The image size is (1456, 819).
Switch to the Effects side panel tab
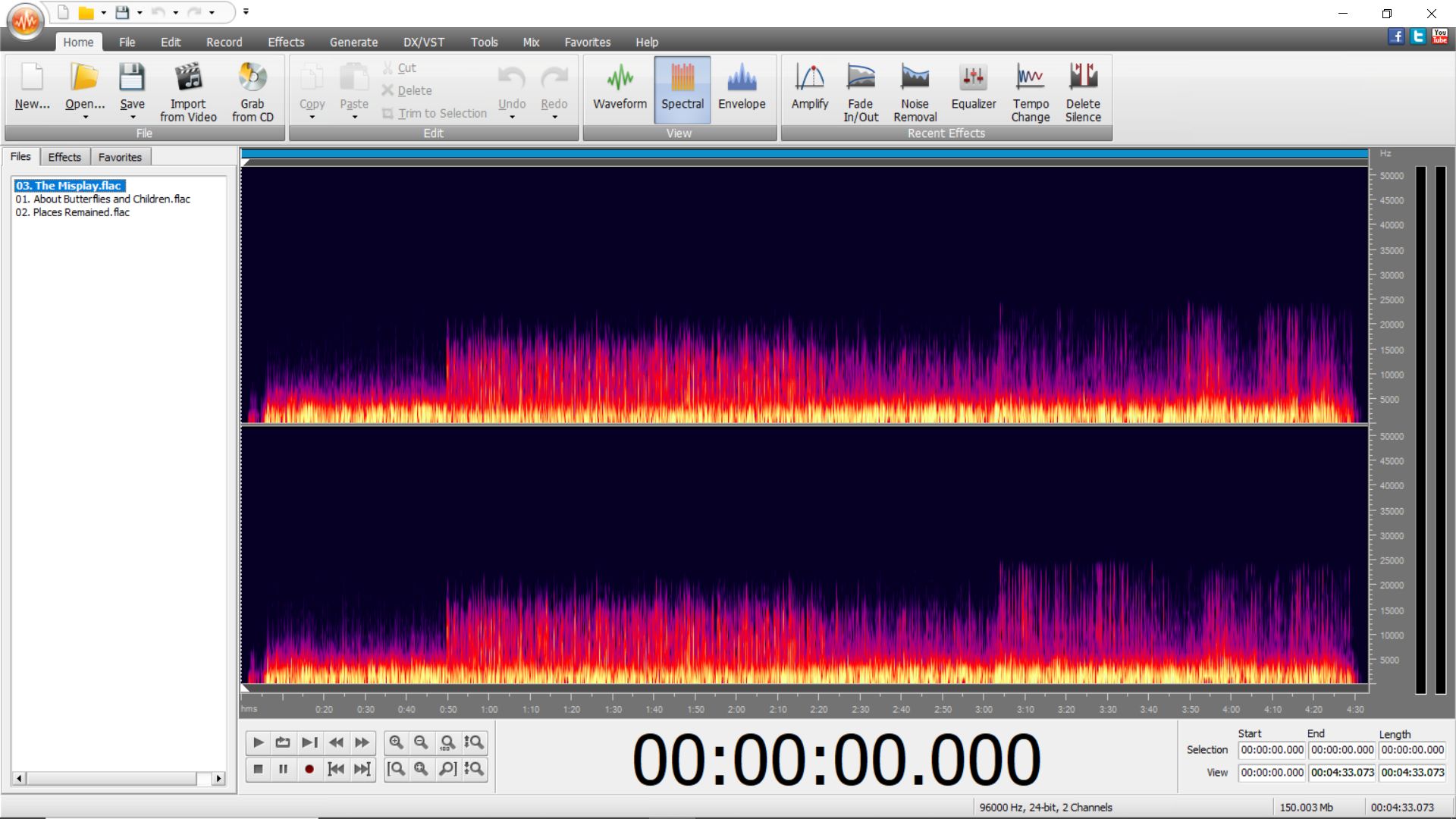click(64, 157)
